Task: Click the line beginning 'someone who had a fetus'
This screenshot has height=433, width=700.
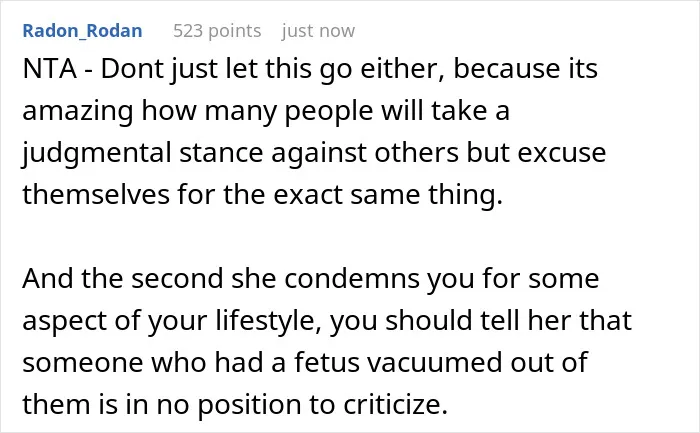Action: (x=305, y=362)
